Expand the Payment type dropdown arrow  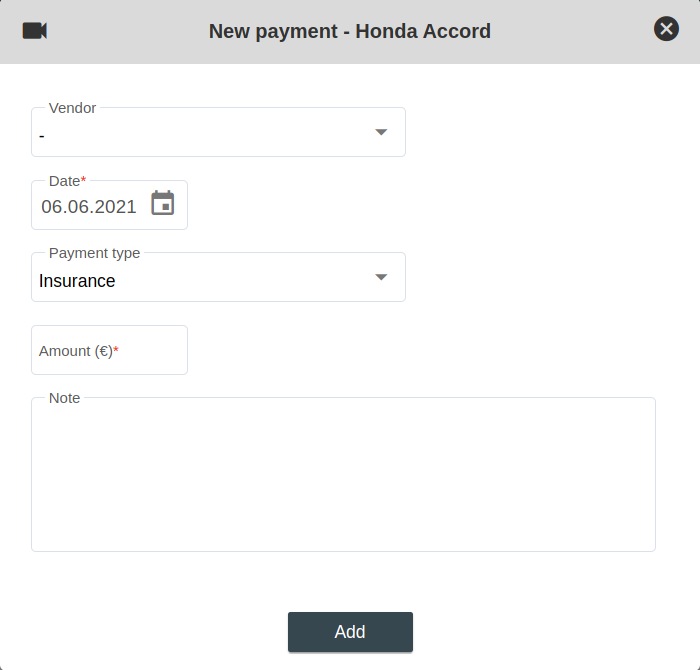381,277
